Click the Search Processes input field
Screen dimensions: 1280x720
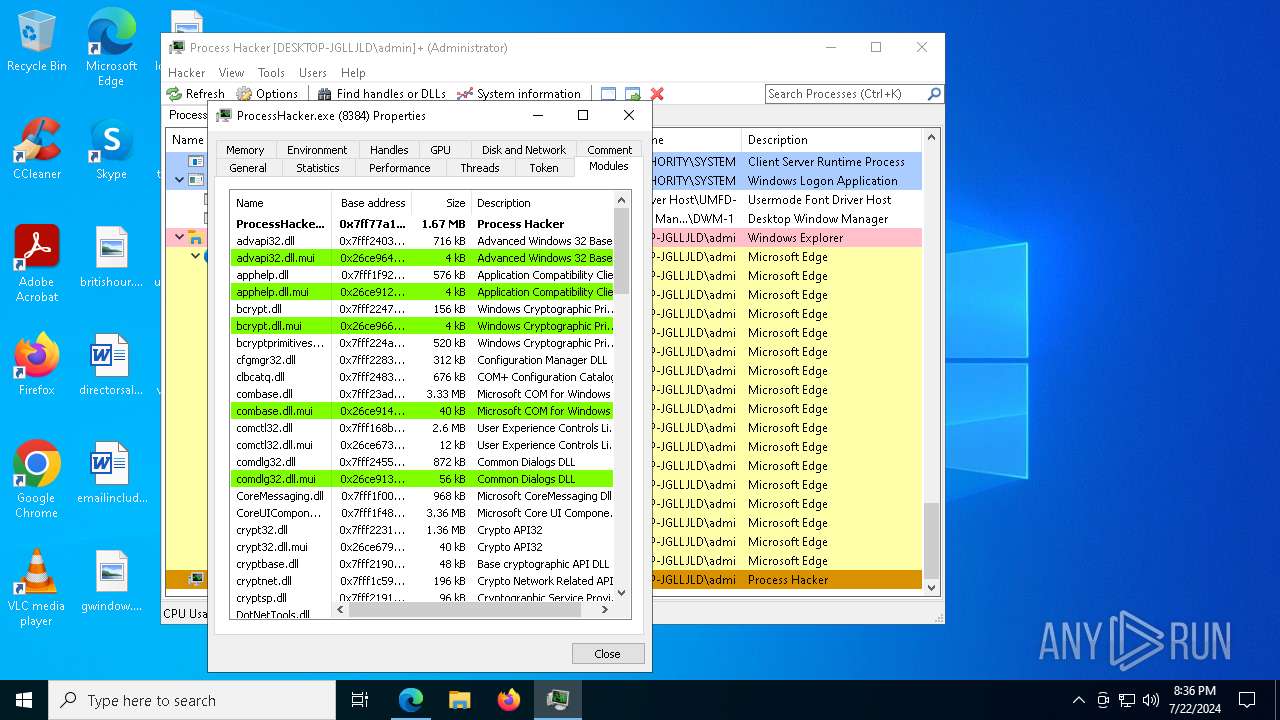click(x=846, y=94)
